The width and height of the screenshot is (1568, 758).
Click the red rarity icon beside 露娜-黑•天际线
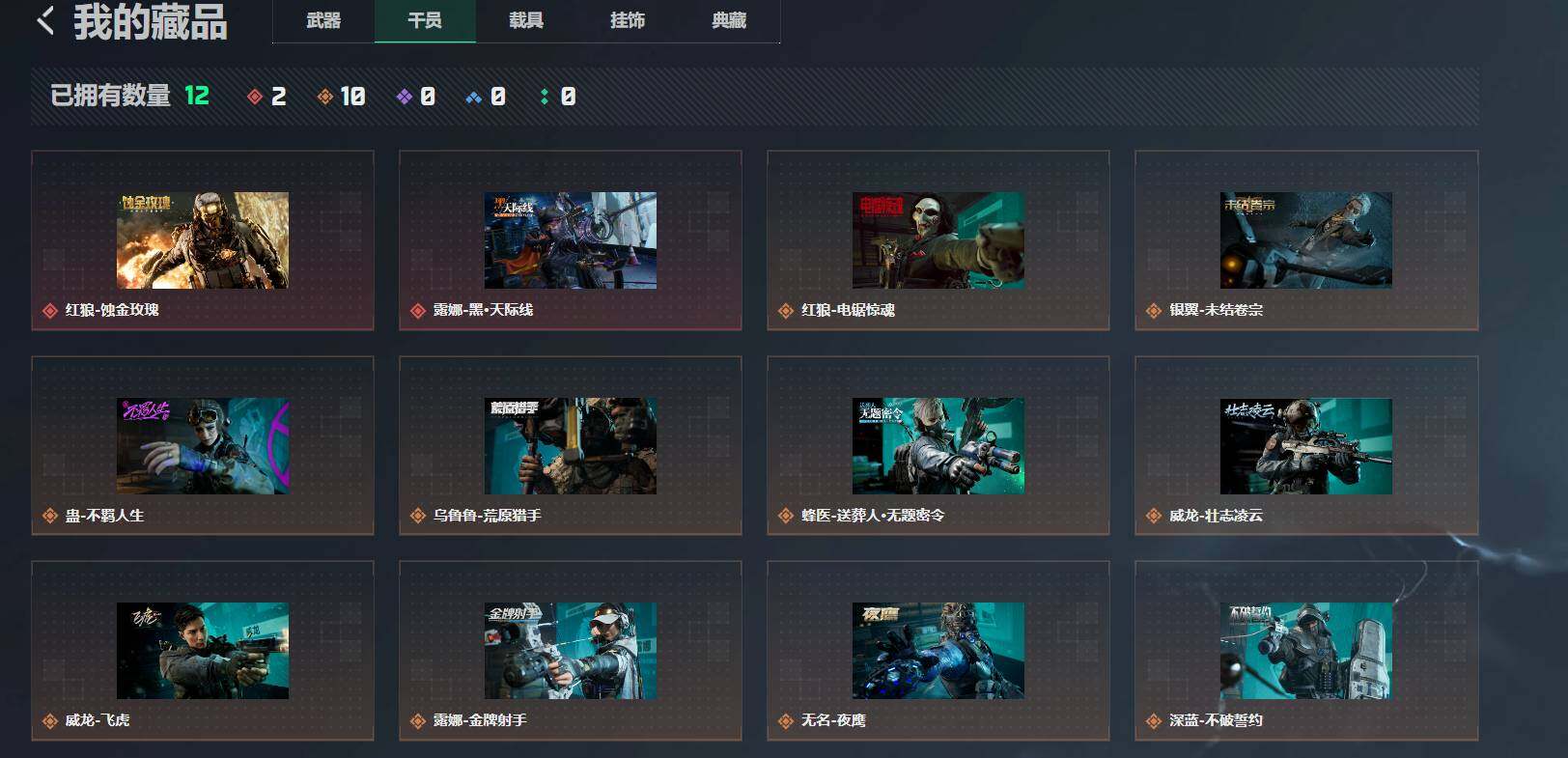point(418,311)
